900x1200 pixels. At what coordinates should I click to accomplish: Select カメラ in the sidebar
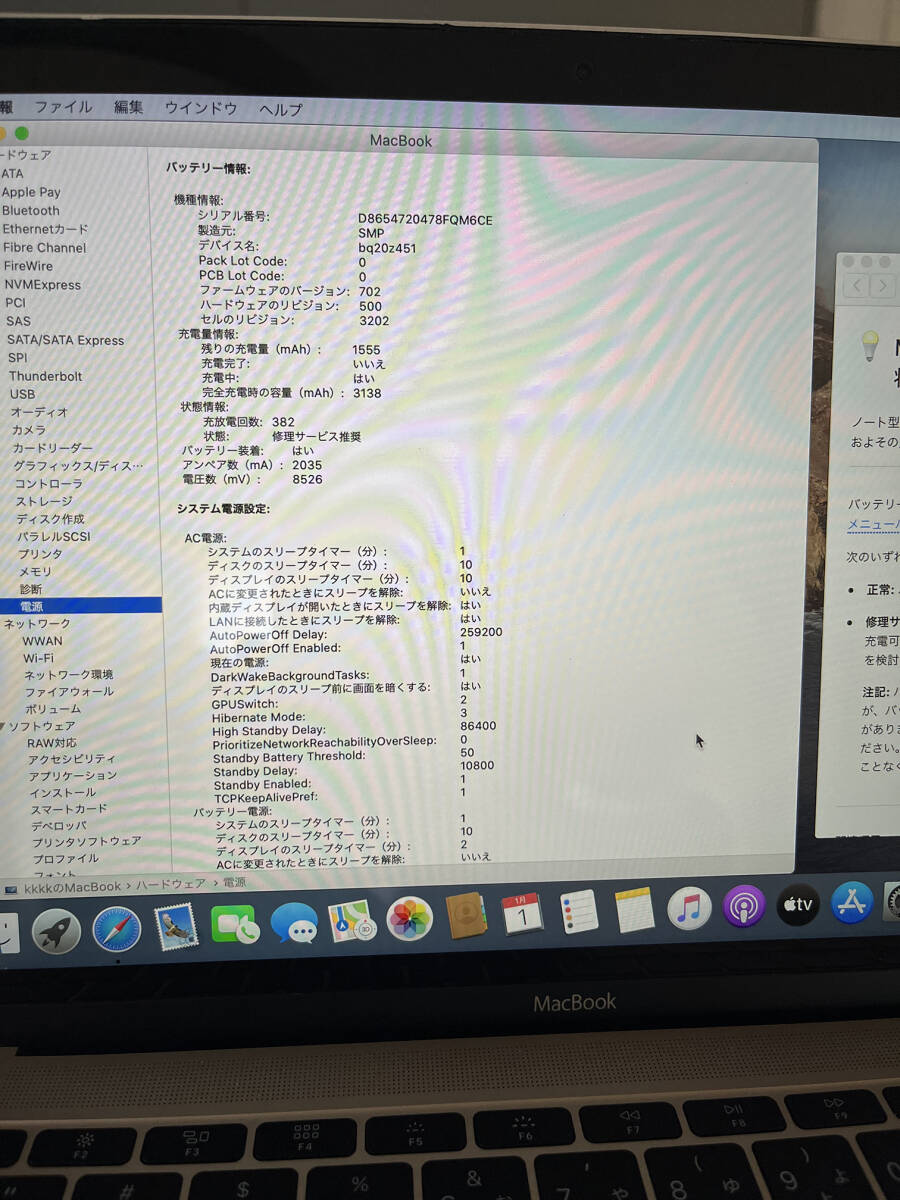click(x=28, y=430)
